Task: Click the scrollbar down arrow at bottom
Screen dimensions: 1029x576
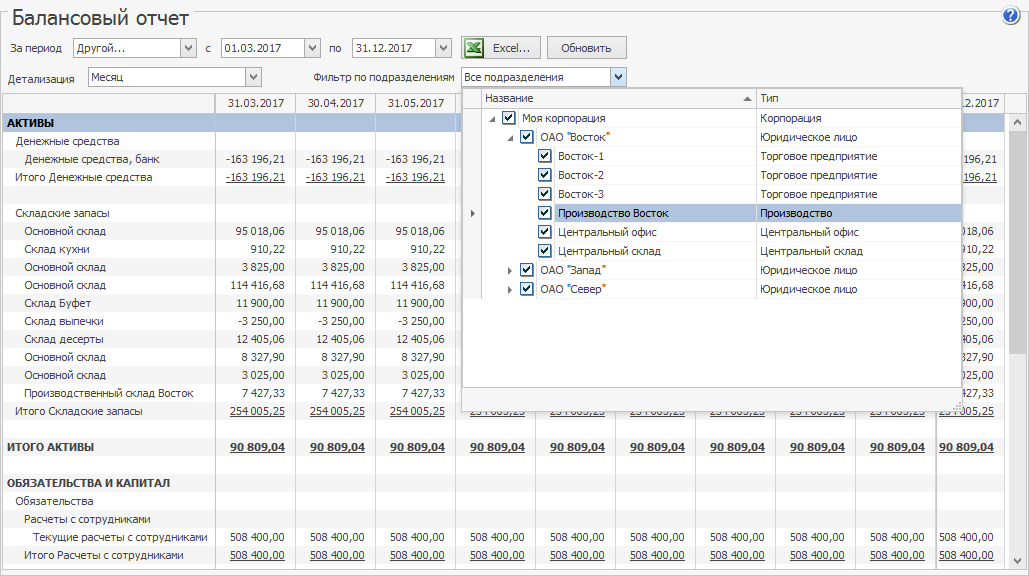Action: pyautogui.click(x=1016, y=560)
